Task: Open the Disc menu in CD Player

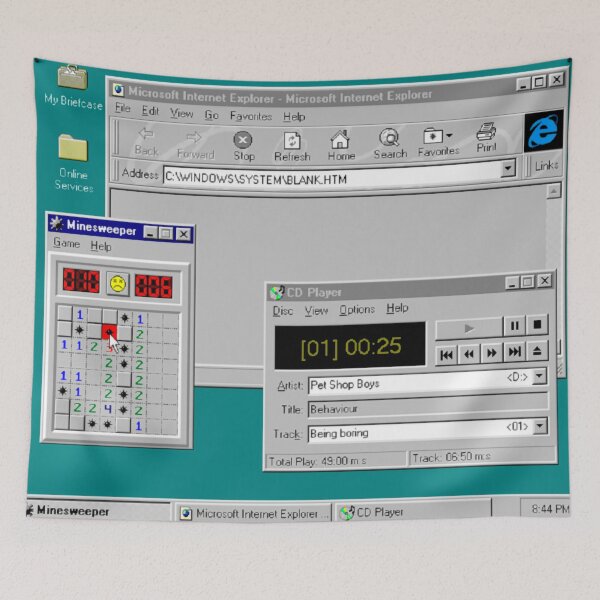Action: [x=282, y=311]
